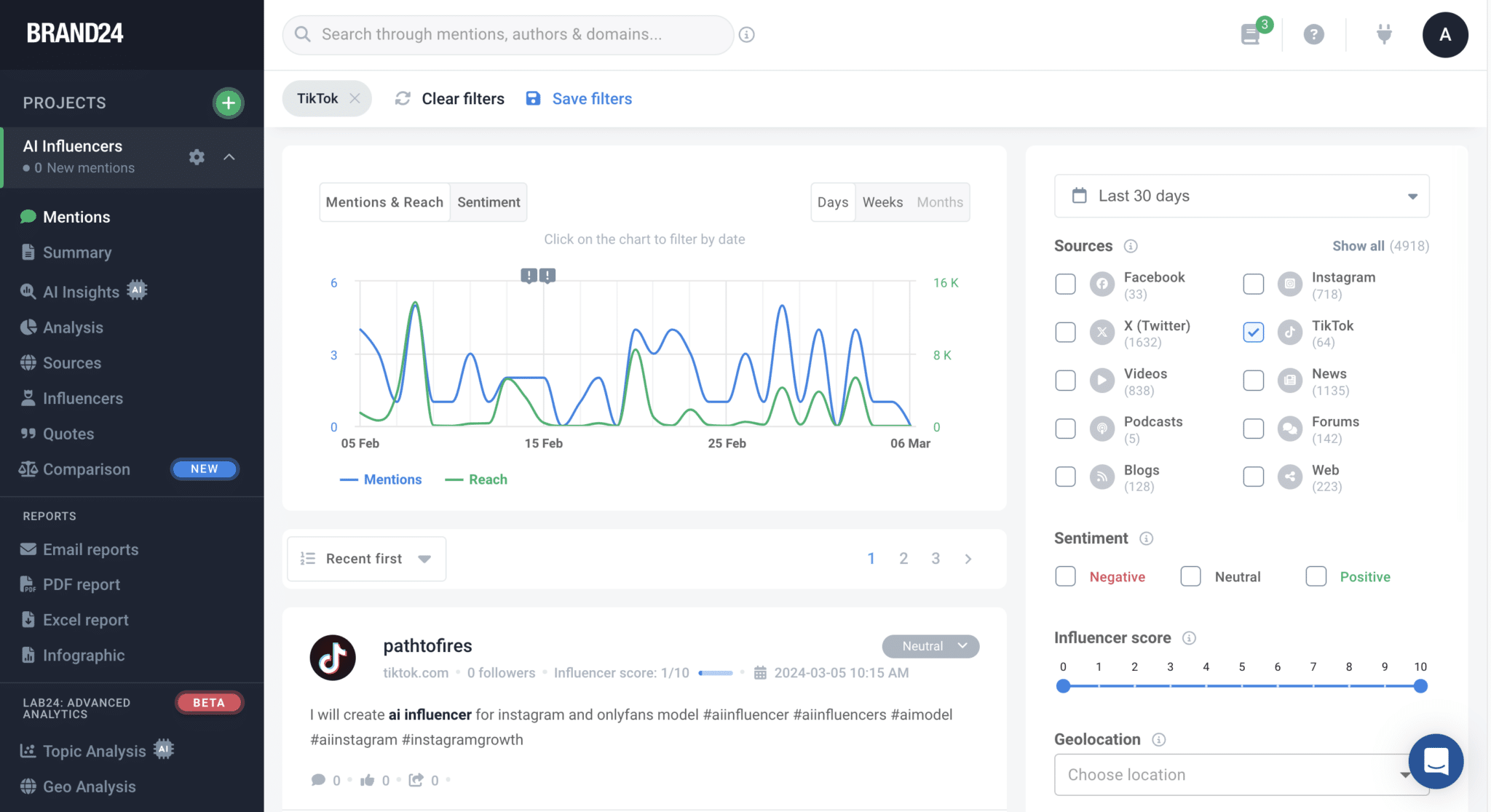The width and height of the screenshot is (1491, 812).
Task: Click the first chart alert marker
Action: tap(529, 276)
